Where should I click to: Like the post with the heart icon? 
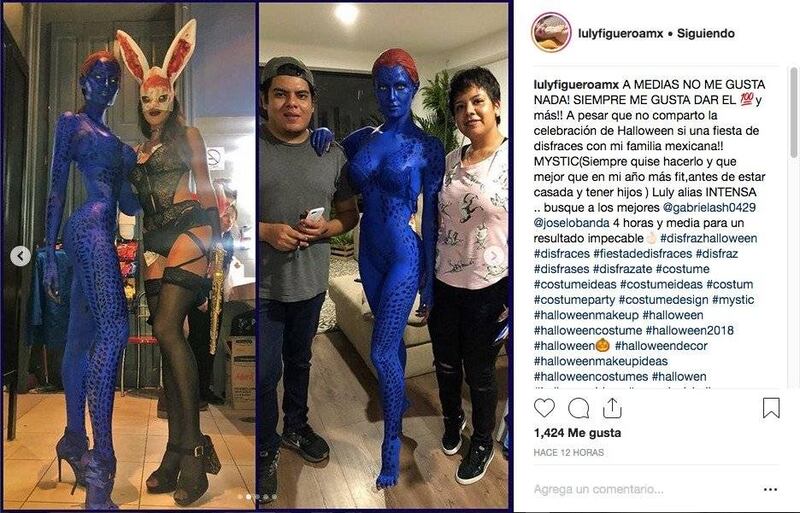point(544,408)
